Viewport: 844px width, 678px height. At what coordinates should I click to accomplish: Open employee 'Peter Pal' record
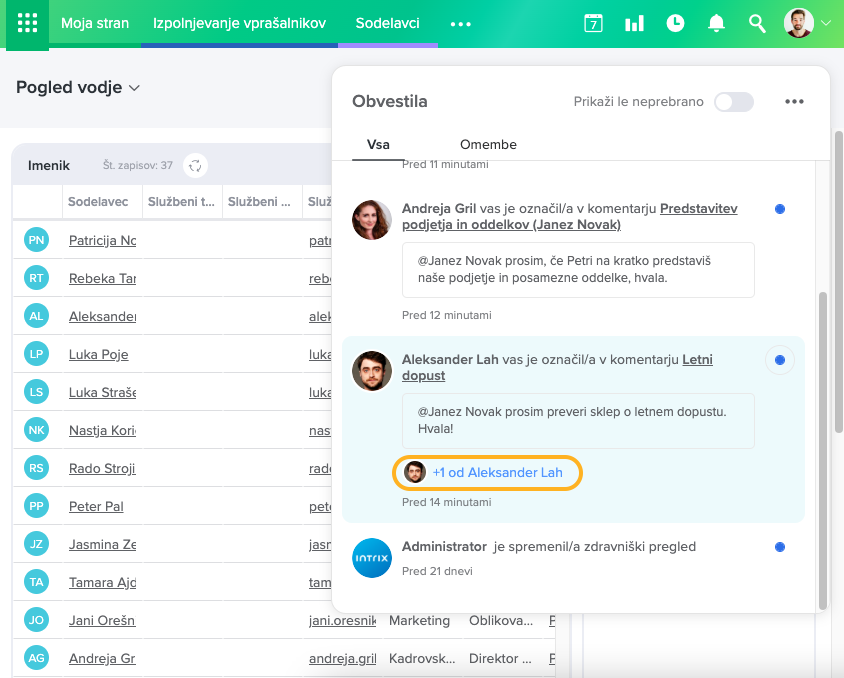(96, 507)
